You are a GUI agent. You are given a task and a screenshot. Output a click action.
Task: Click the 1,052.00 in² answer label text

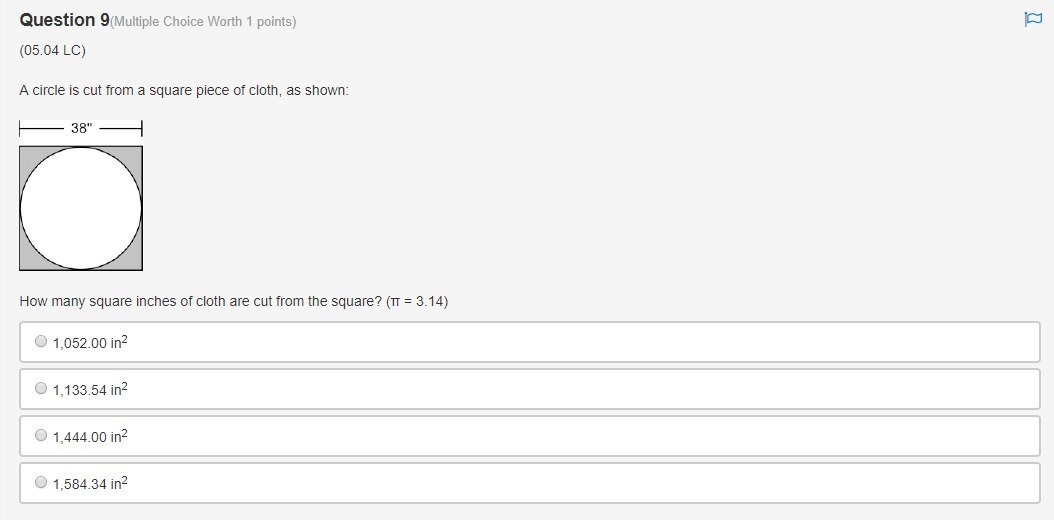[x=90, y=342]
